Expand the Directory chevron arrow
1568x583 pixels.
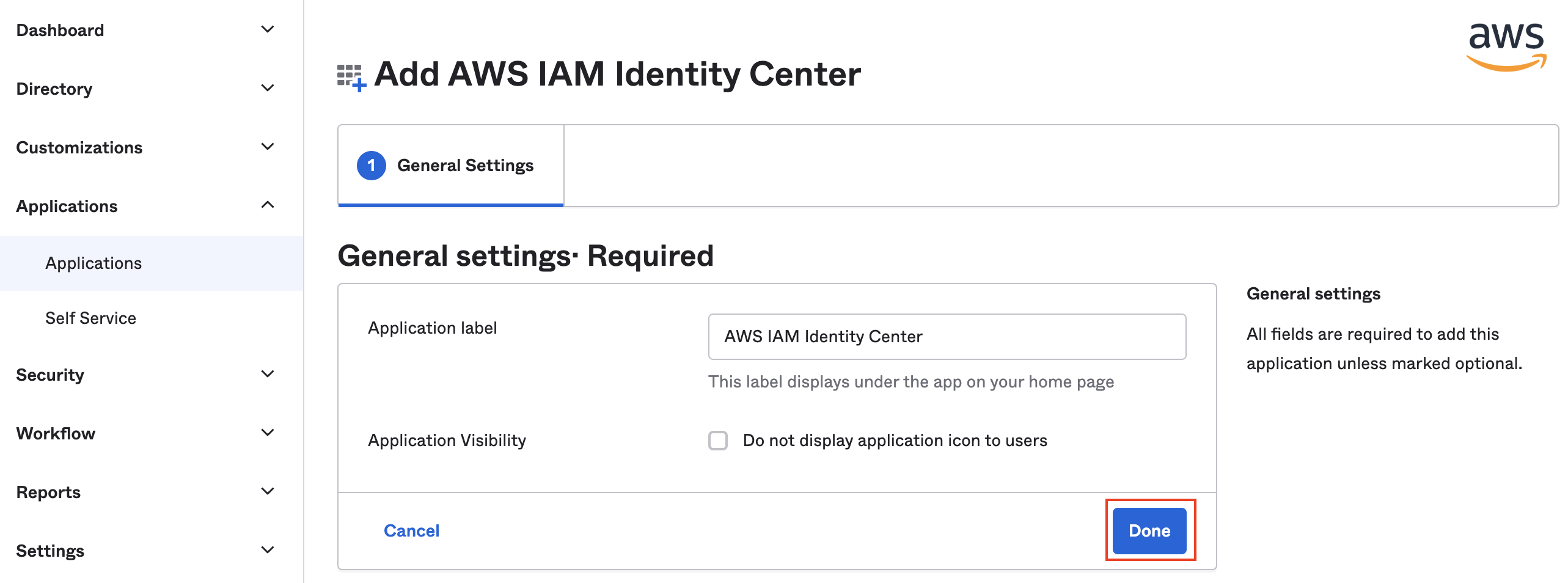point(268,88)
